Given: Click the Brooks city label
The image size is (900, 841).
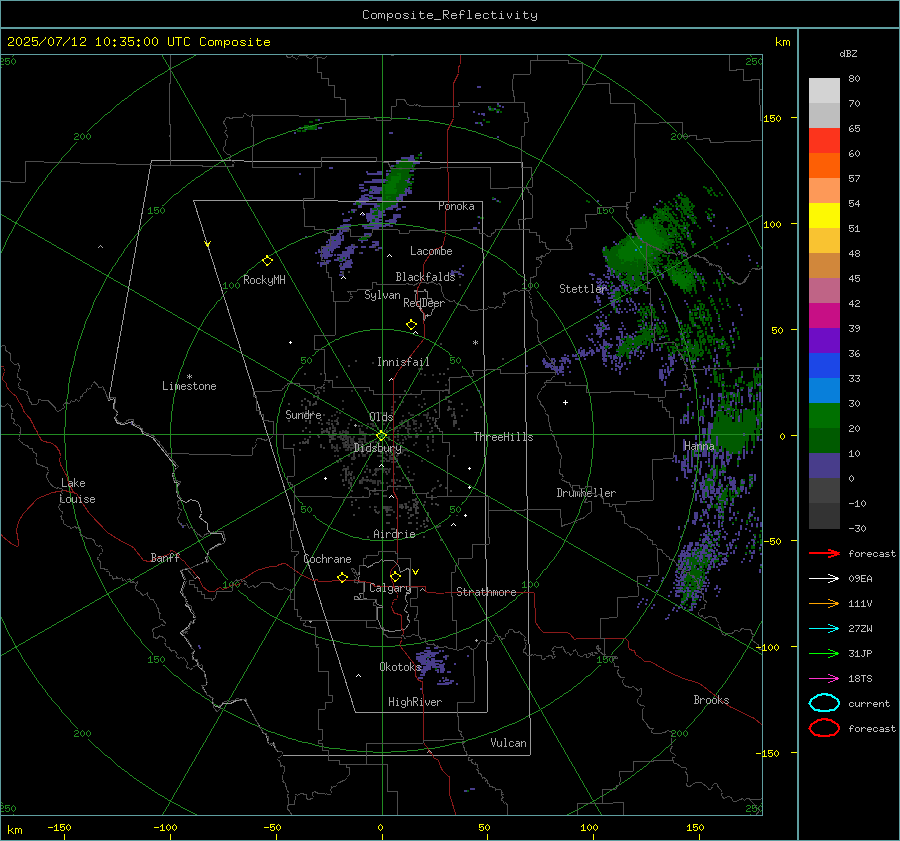Looking at the screenshot, I should 711,700.
